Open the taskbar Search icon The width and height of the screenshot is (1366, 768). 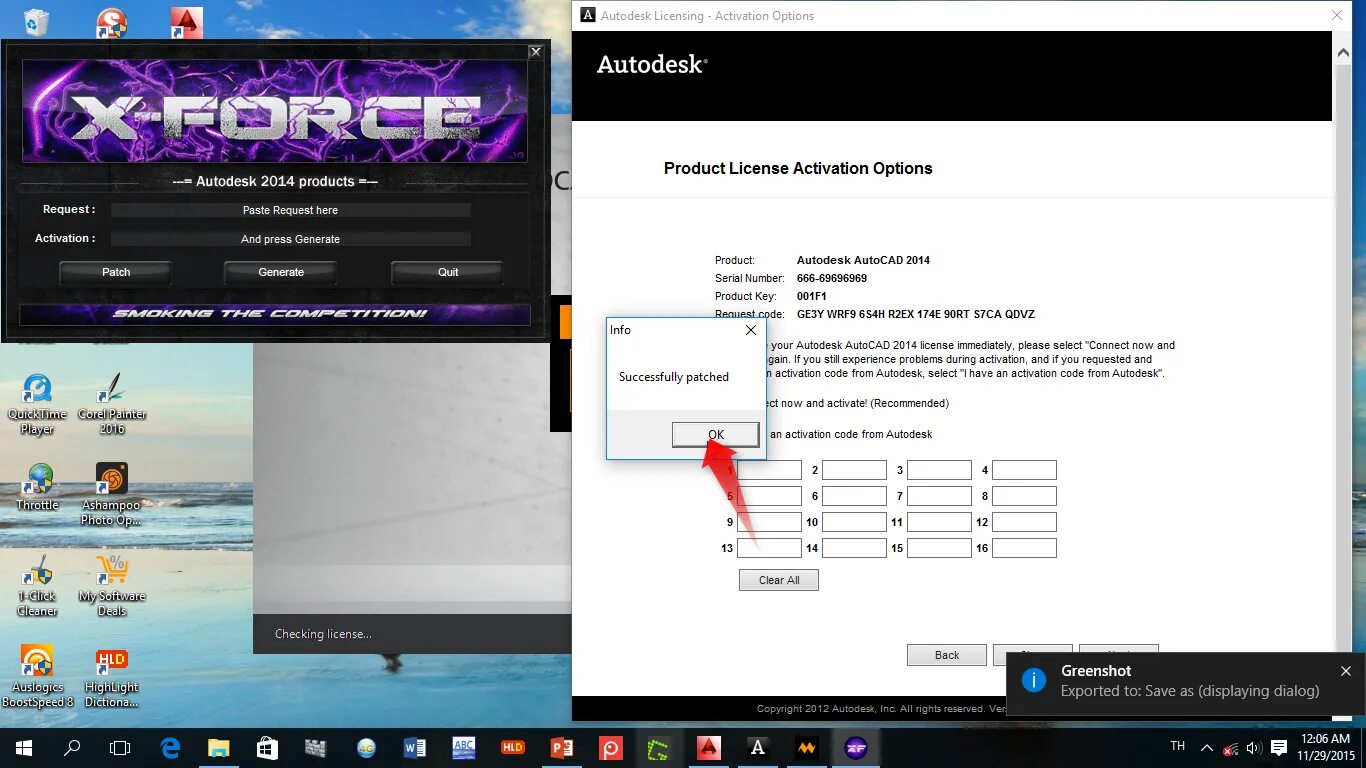72,747
